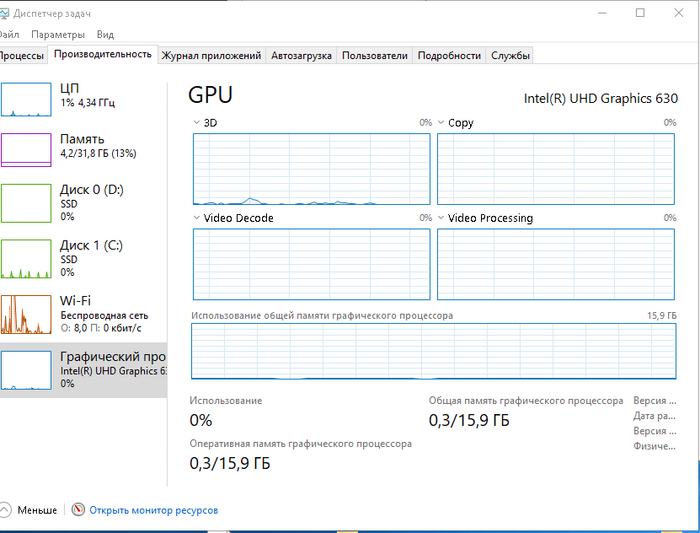Click the shared GPU memory usage graph
Screen dimensions: 700x533
[434, 351]
